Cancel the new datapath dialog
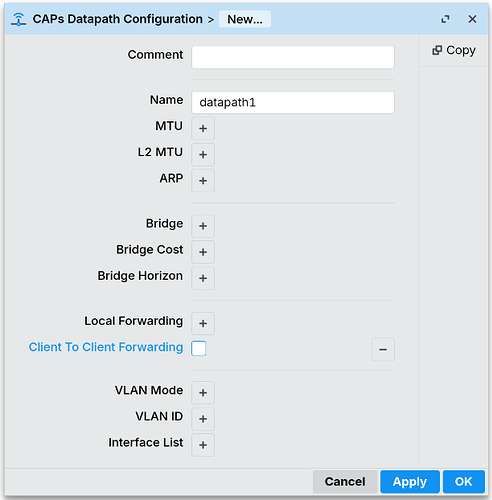Screen dimensions: 492x500 coord(345,482)
